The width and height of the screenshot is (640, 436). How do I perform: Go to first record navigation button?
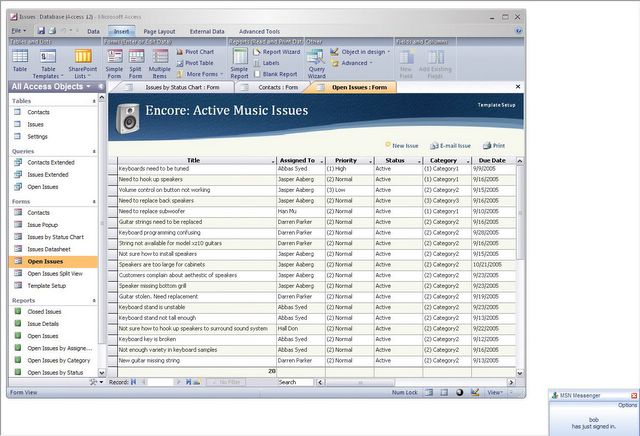133,382
